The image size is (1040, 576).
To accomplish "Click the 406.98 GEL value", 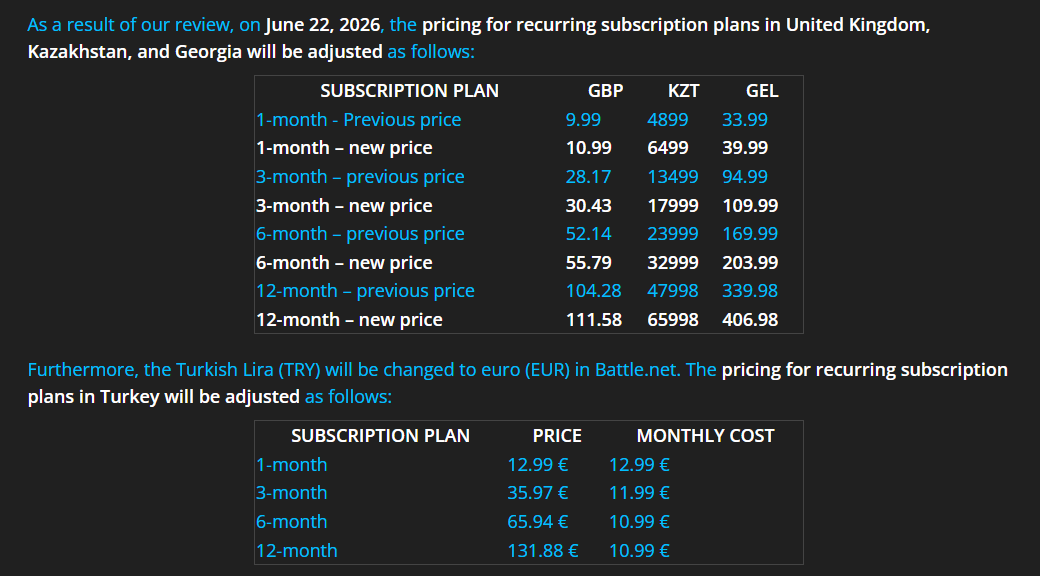I will [x=750, y=320].
